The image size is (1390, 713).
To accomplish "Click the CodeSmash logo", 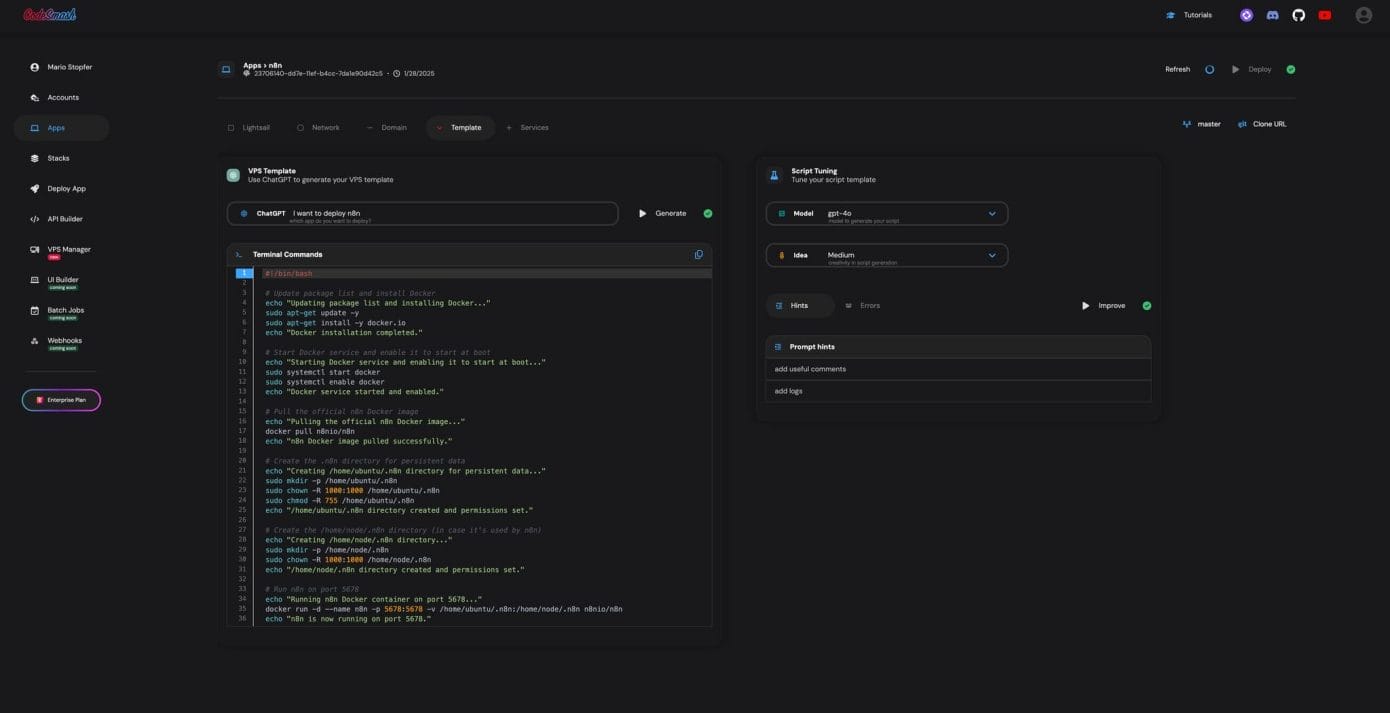I will [49, 15].
